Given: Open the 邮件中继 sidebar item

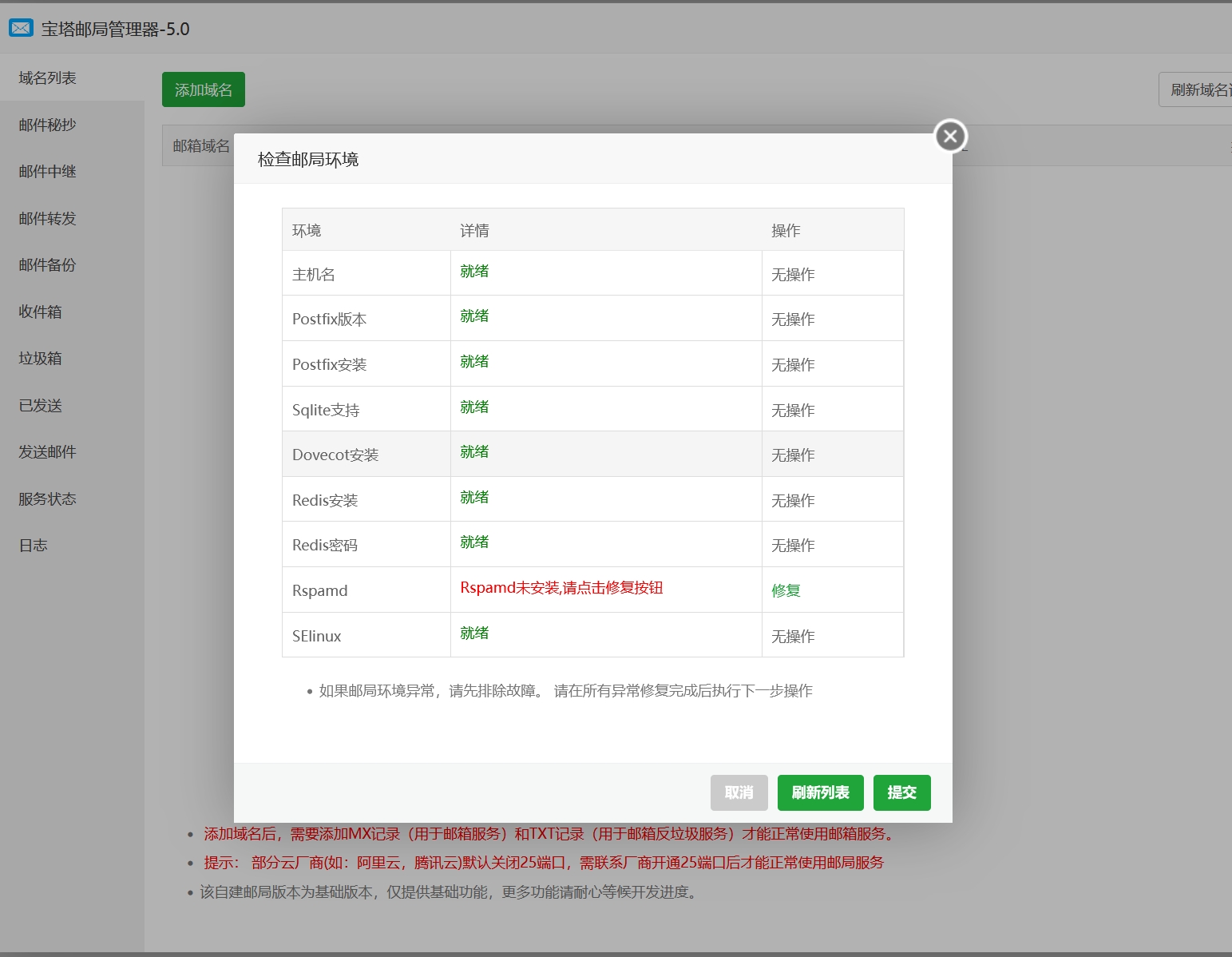Looking at the screenshot, I should coord(72,171).
